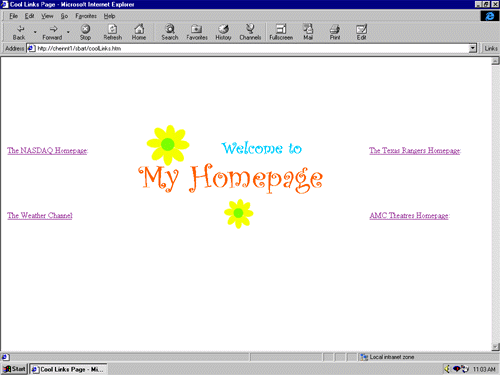Click the IE icon in the title bar
The image size is (500, 375).
(x=4, y=4)
